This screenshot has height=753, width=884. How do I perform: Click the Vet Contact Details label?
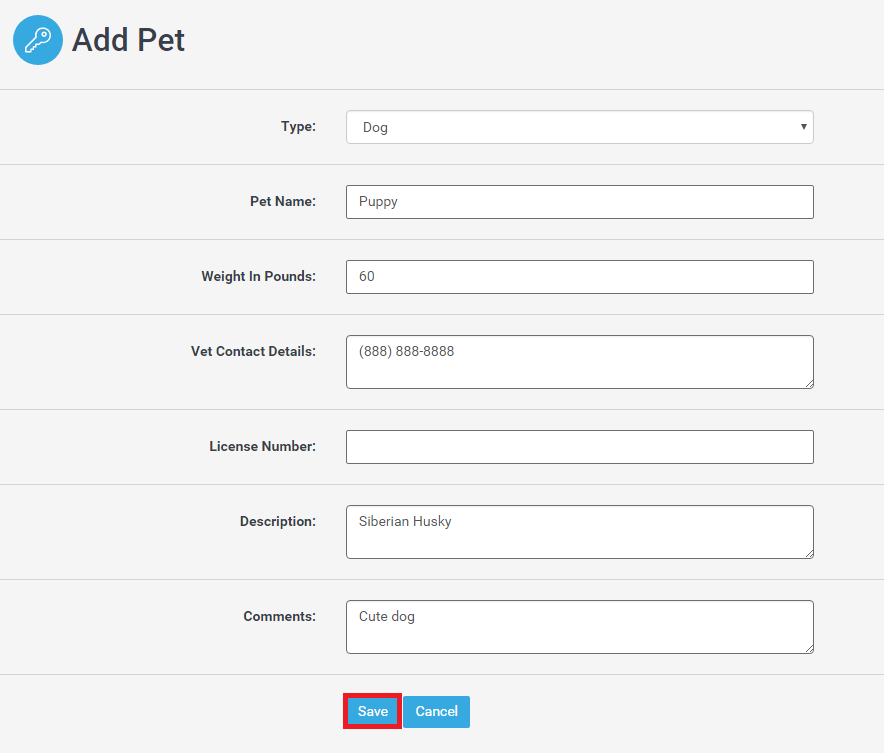[253, 352]
